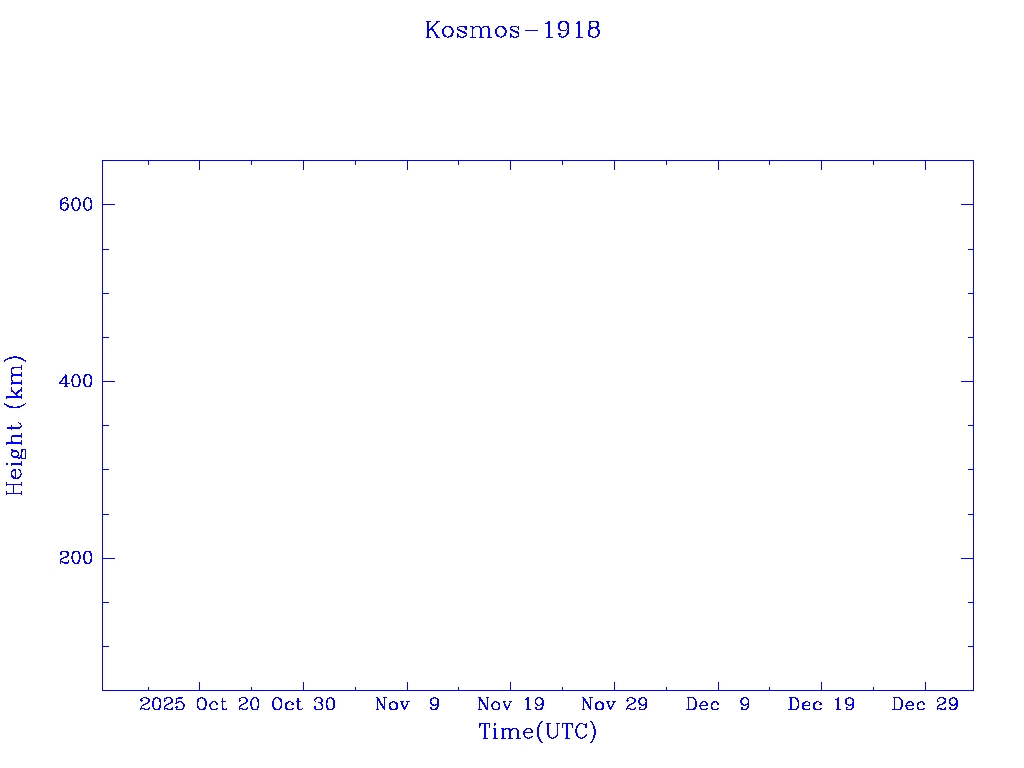Pick the Nov 19 date label
Image resolution: width=1024 pixels, height=768 pixels.
coord(511,704)
